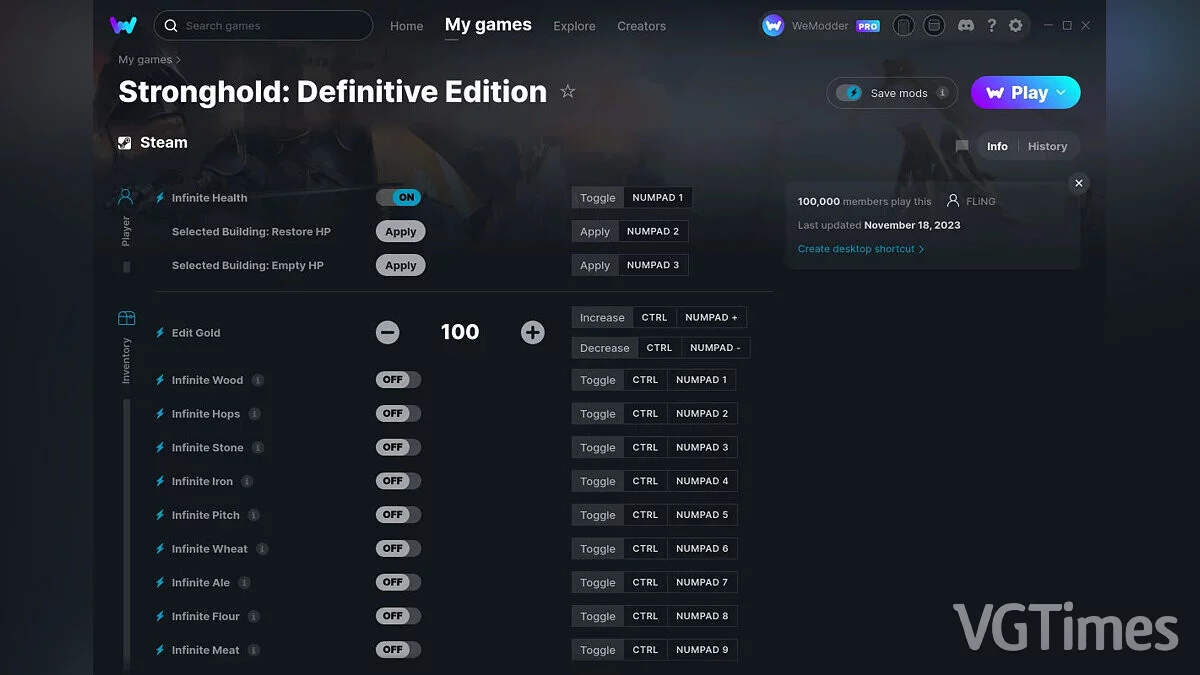Open the Discord icon link
This screenshot has width=1200, height=675.
tap(966, 25)
